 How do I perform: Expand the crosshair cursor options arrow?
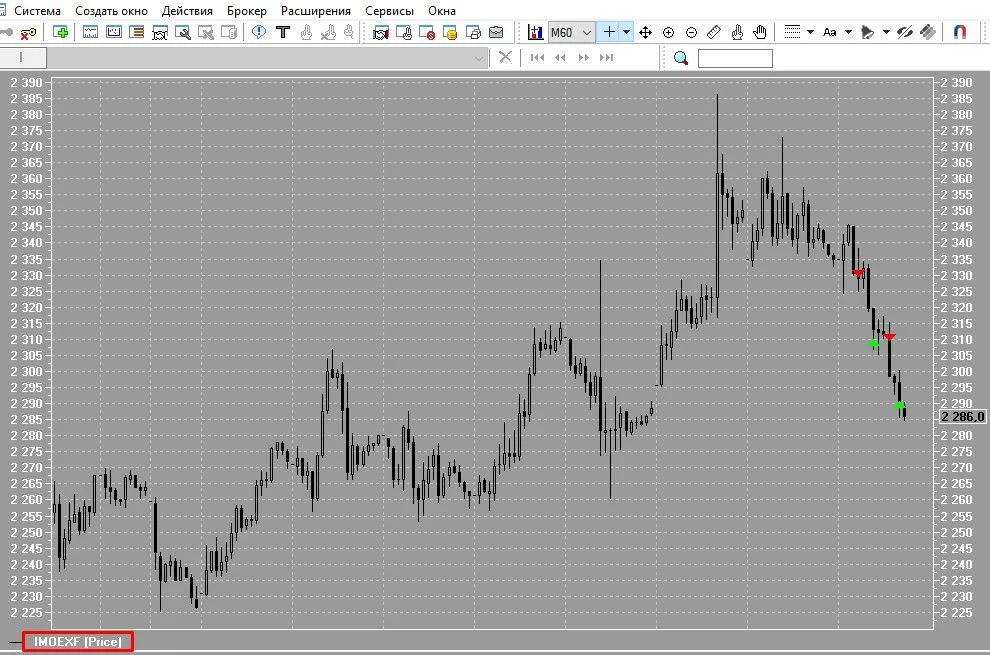click(626, 32)
